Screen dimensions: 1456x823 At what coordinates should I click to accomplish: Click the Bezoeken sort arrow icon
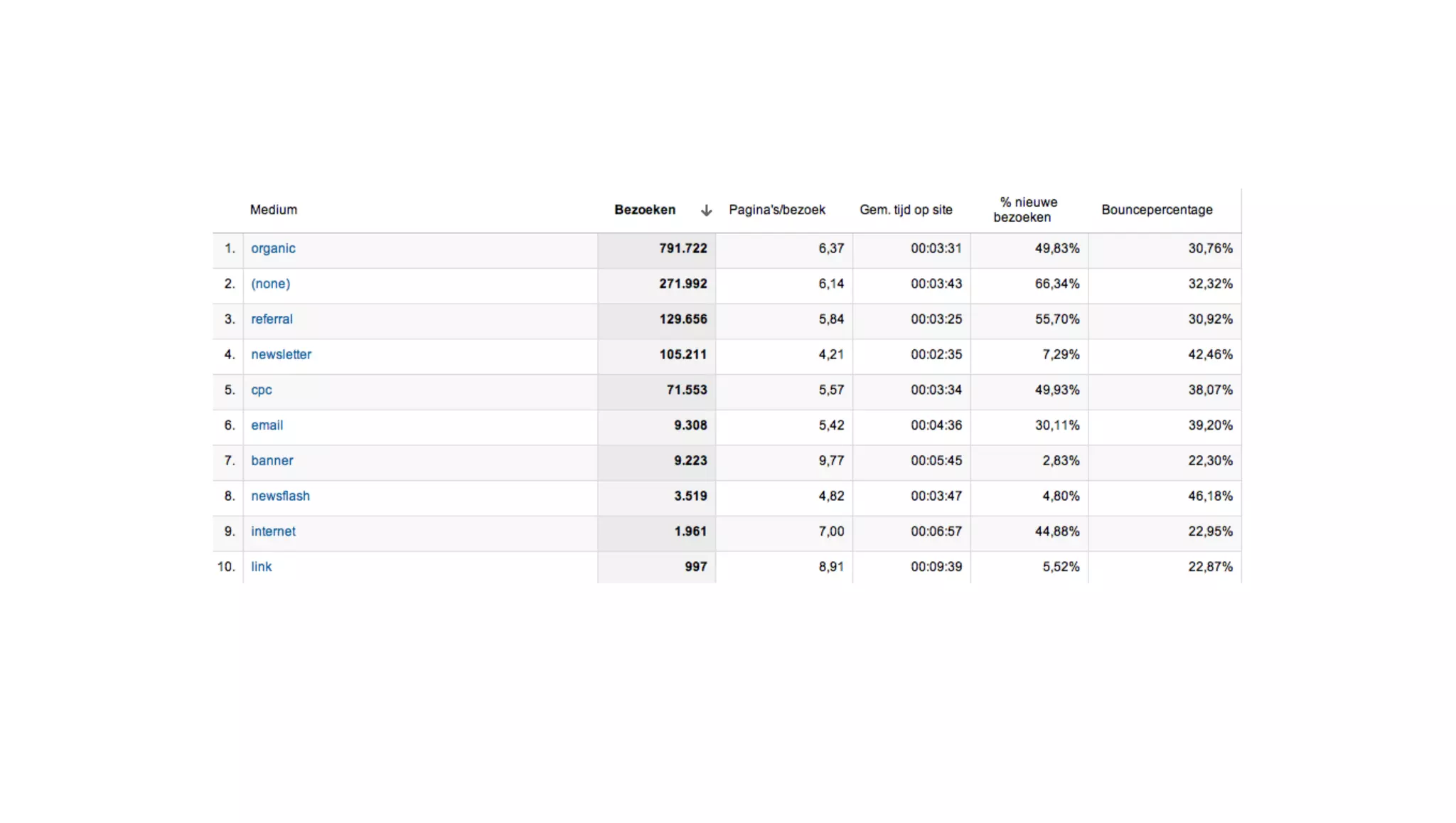(706, 211)
